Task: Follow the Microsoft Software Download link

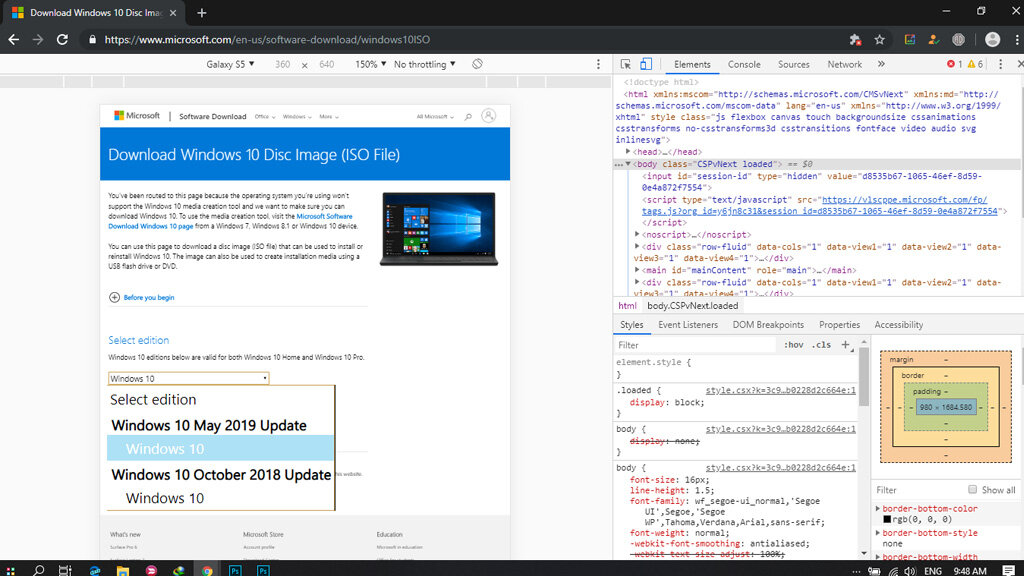Action: (231, 221)
